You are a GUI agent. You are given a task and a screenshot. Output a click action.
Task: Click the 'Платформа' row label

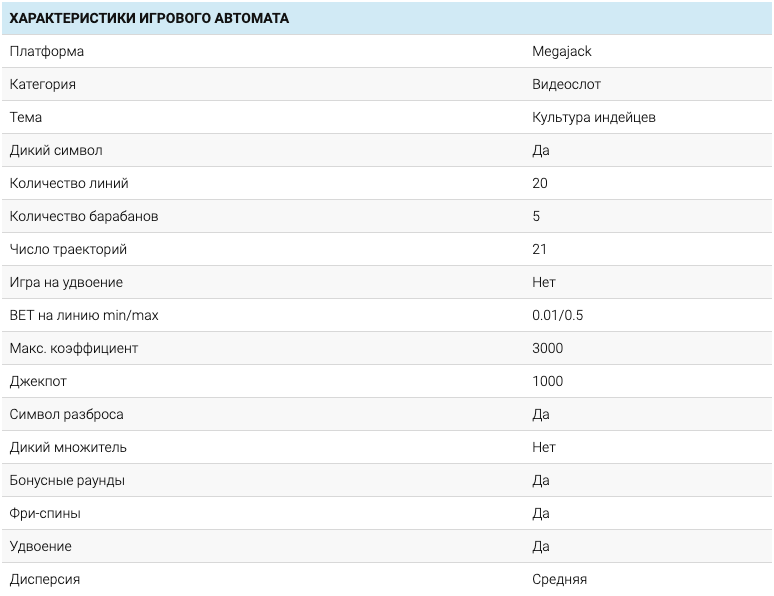(x=47, y=51)
